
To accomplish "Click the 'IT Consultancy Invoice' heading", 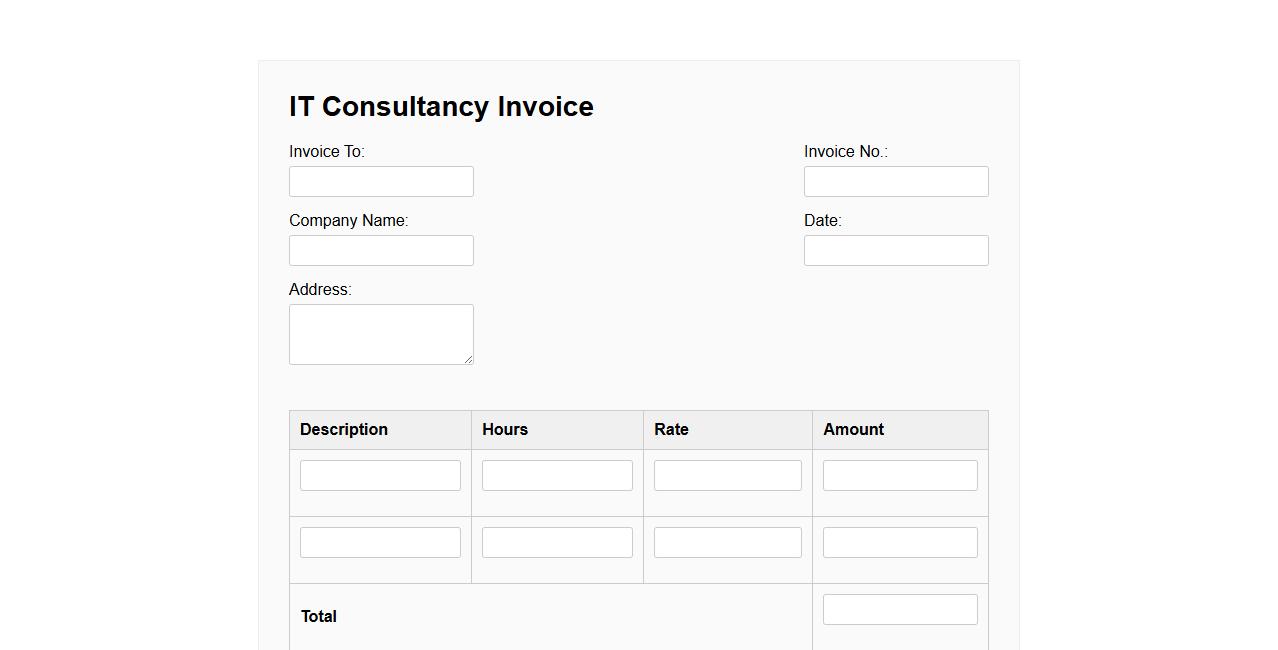I will [x=441, y=107].
